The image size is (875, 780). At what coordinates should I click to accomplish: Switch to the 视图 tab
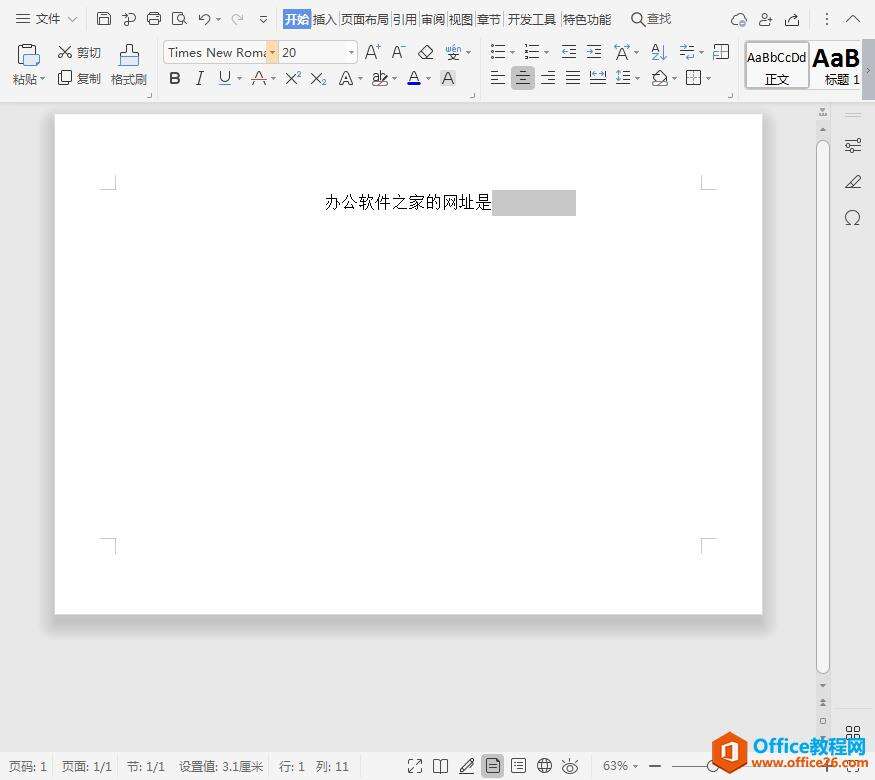click(x=461, y=20)
